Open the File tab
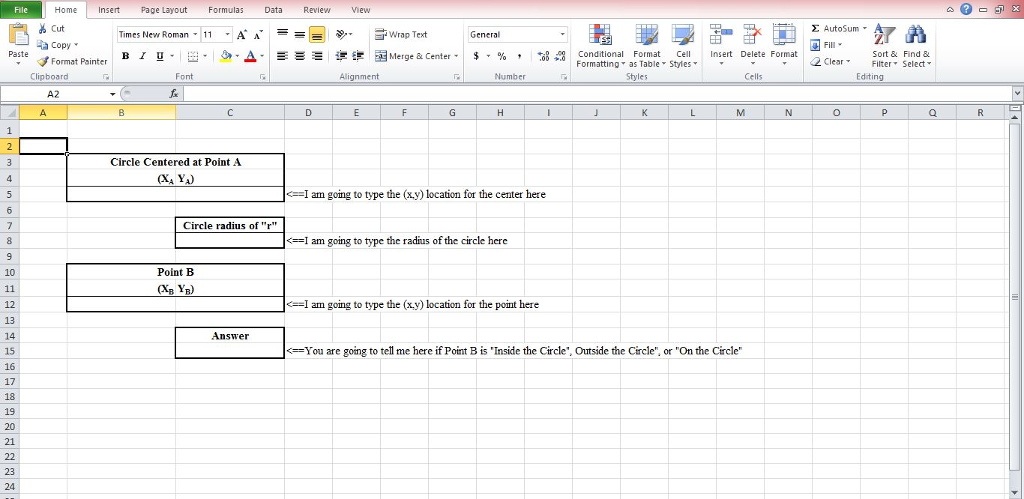The image size is (1024, 499). 21,10
